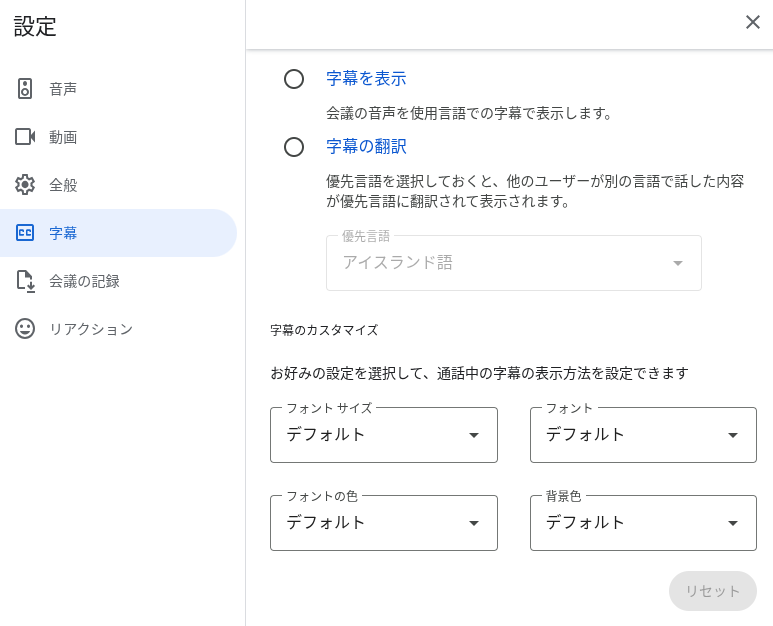Open the 優先言語 dropdown showing アイスランド語
773x626 pixels.
tap(514, 263)
